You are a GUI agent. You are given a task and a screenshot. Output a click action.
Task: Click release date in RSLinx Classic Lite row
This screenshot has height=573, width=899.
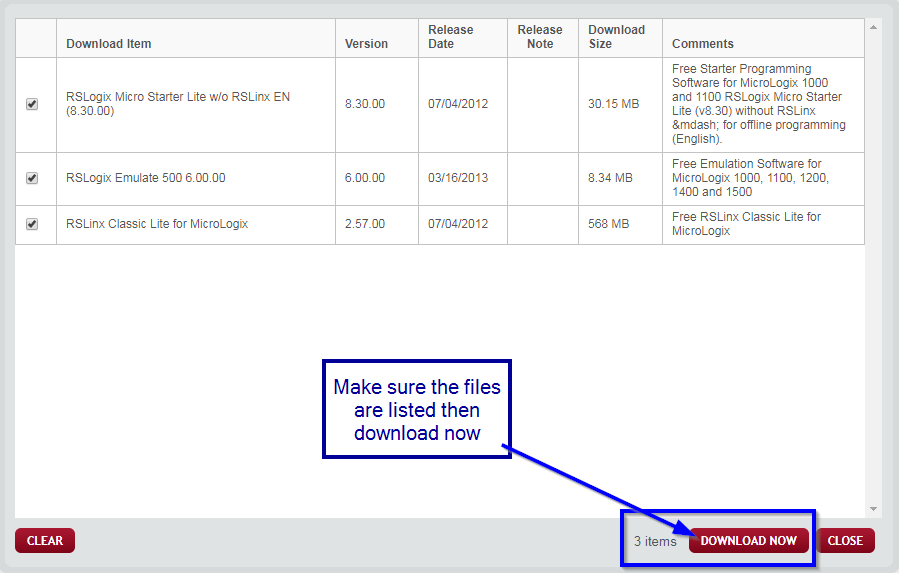pyautogui.click(x=458, y=224)
